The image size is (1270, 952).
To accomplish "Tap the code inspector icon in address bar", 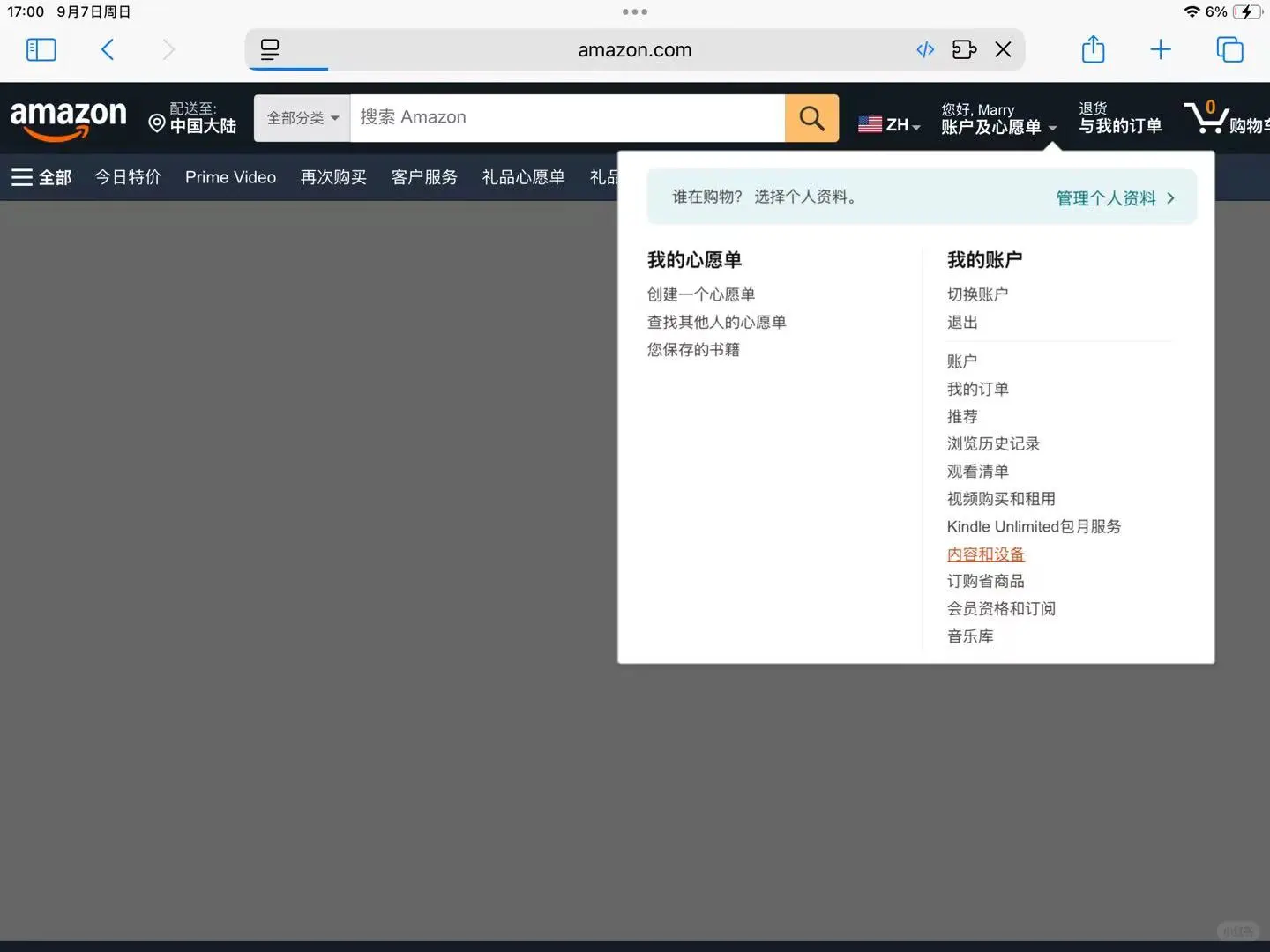I will [925, 49].
